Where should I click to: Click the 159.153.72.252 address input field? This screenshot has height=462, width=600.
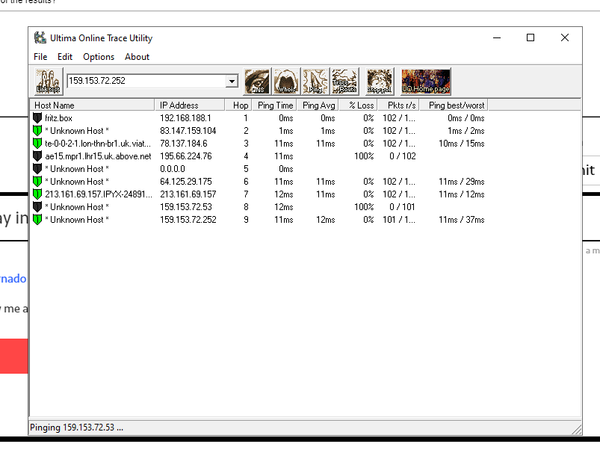pyautogui.click(x=147, y=81)
